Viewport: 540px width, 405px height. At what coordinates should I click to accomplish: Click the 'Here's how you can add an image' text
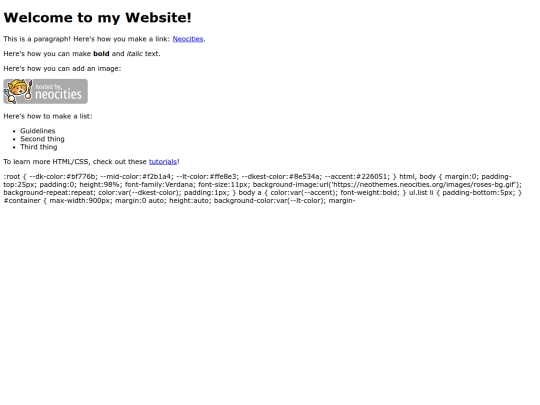[x=62, y=69]
